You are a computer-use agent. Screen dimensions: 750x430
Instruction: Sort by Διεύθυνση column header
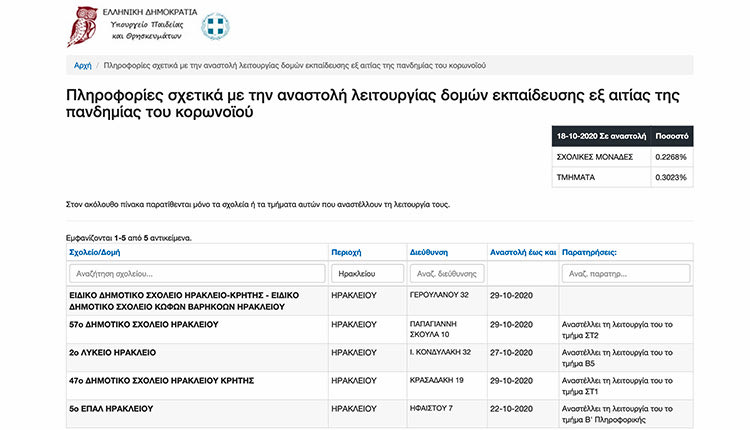click(429, 252)
